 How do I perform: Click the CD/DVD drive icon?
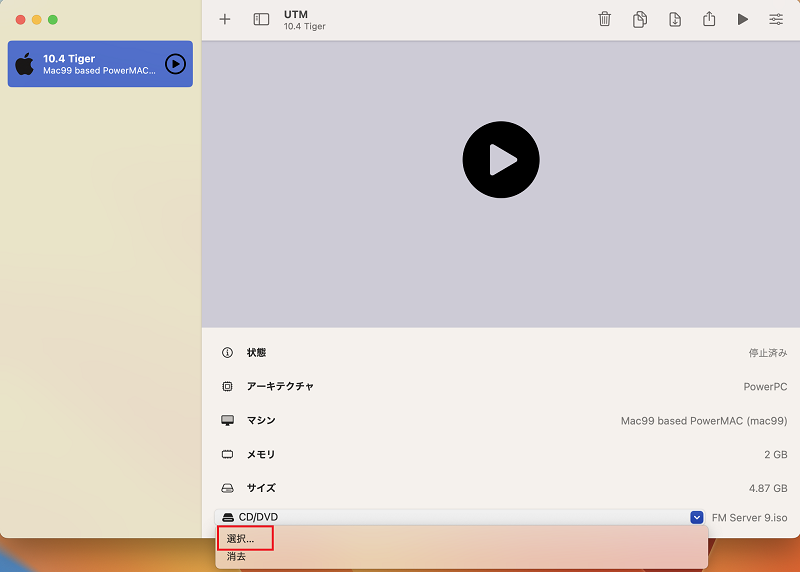click(x=228, y=517)
